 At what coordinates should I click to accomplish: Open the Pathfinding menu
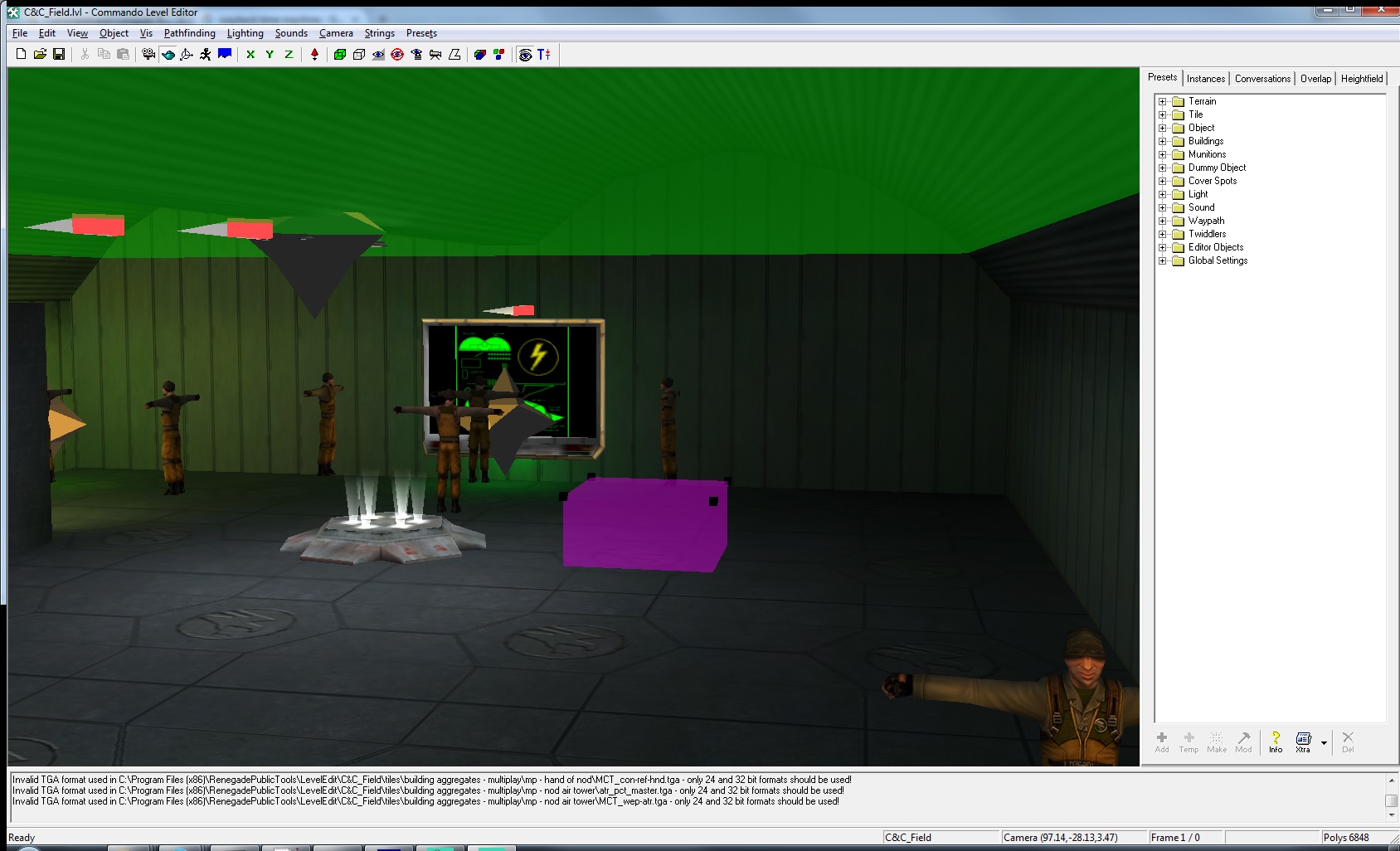189,33
